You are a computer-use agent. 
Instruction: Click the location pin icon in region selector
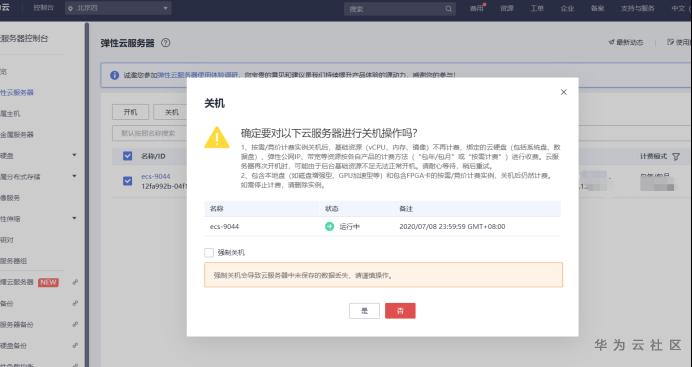(71, 8)
